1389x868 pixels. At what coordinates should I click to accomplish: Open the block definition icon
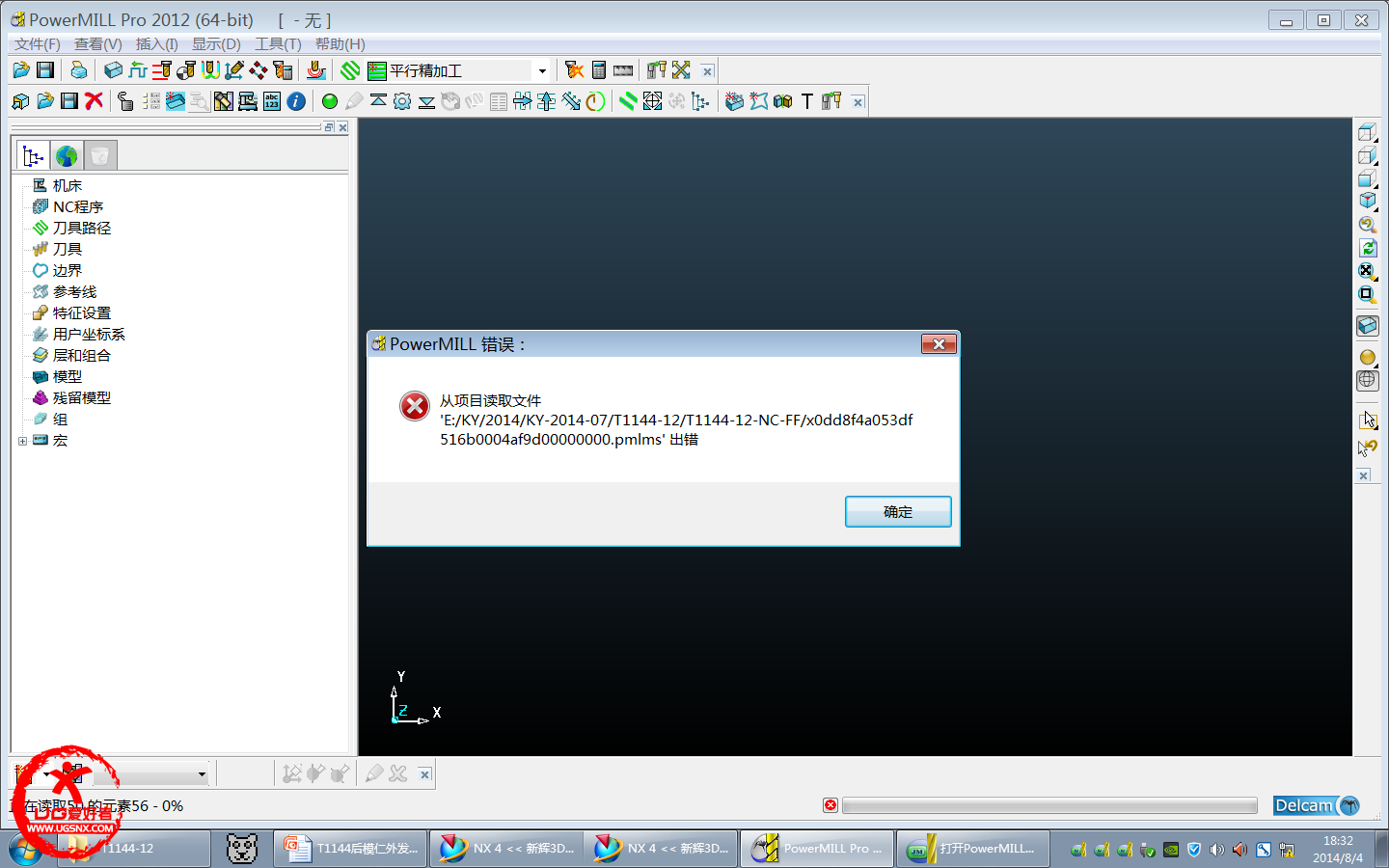point(114,70)
